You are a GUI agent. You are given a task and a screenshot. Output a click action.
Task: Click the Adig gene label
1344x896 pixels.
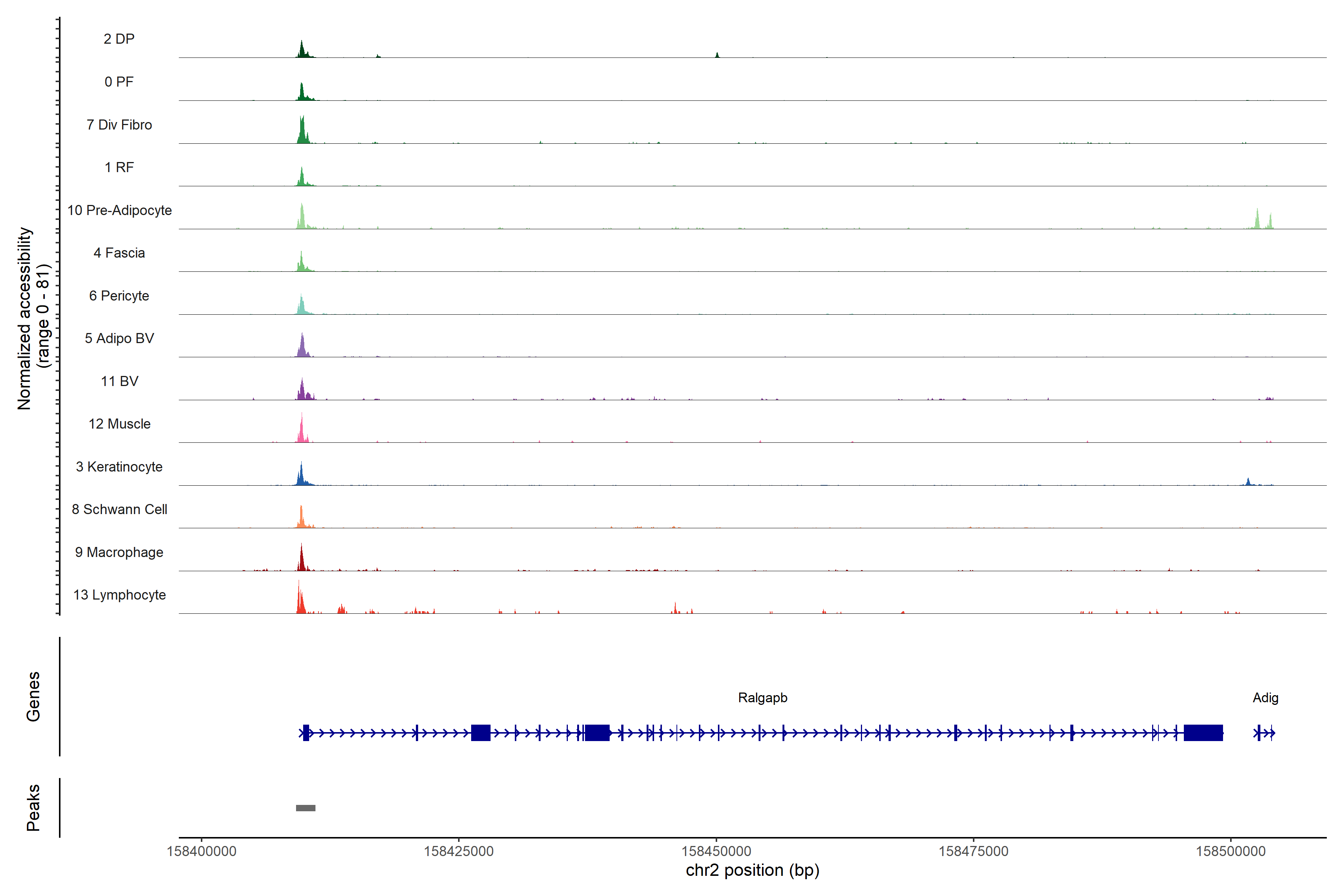click(x=1265, y=698)
